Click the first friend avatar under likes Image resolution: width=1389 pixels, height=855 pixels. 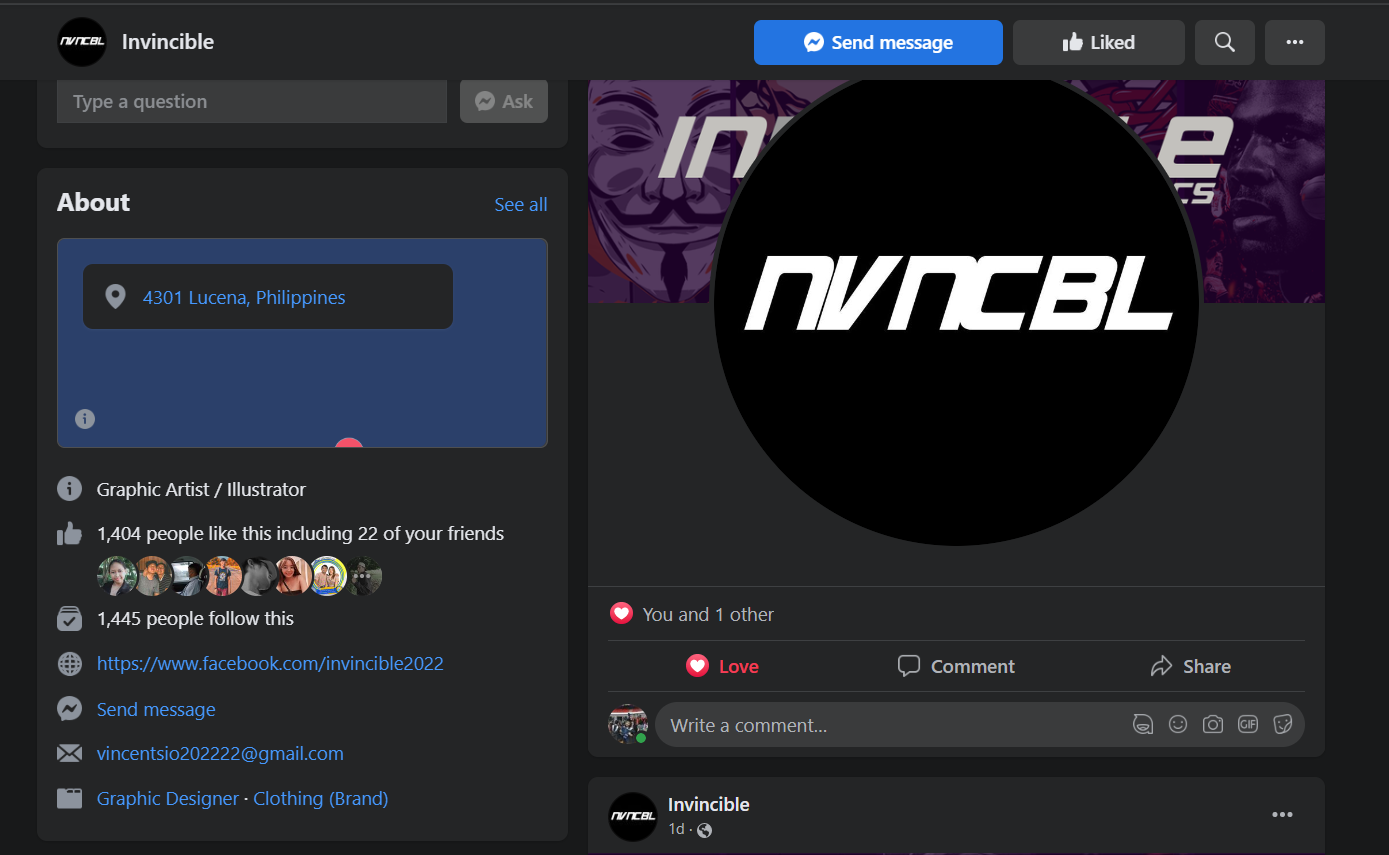(x=116, y=576)
